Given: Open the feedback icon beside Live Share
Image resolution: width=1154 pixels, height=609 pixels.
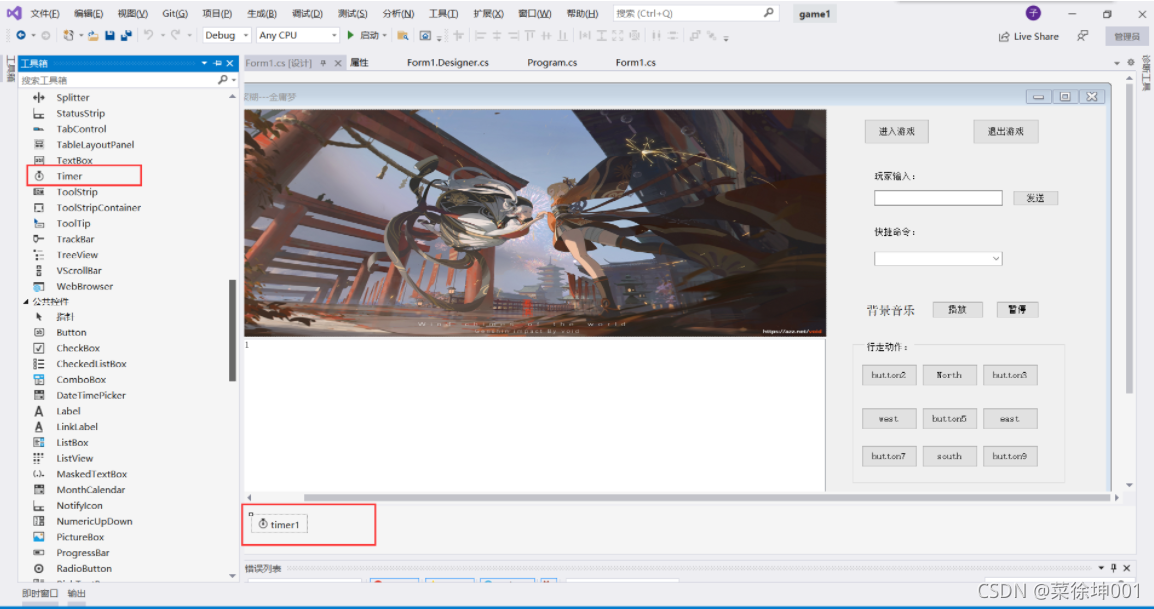Looking at the screenshot, I should [x=1083, y=36].
